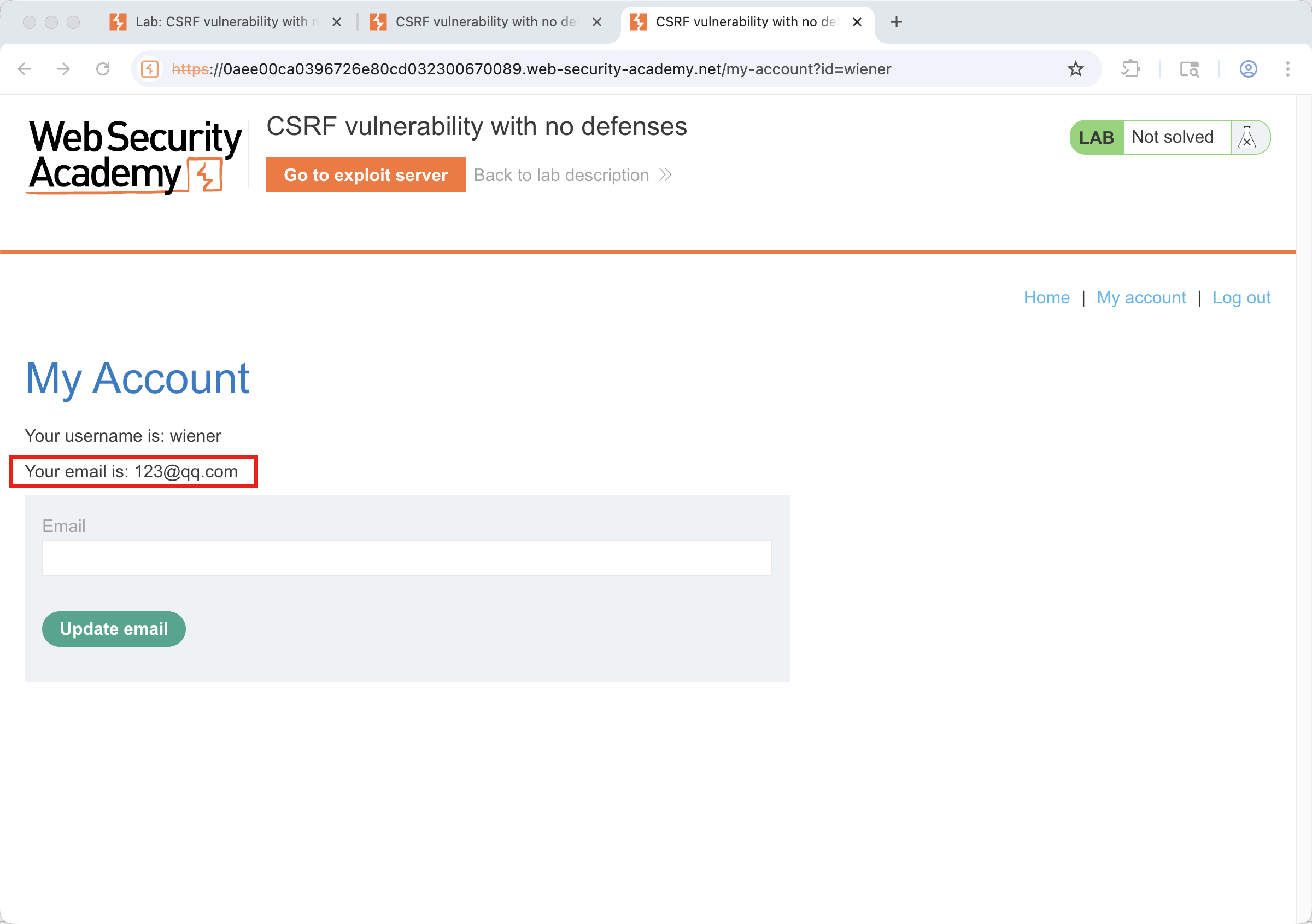Open the Chrome profile avatar icon

1248,69
